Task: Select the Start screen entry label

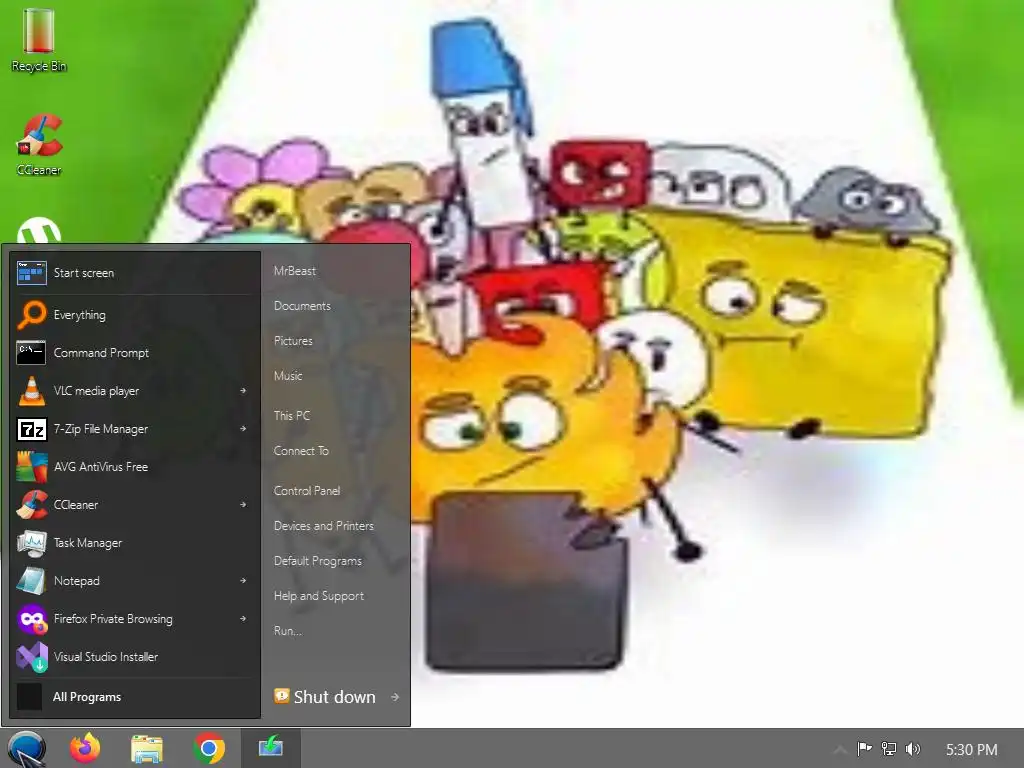Action: [x=84, y=273]
